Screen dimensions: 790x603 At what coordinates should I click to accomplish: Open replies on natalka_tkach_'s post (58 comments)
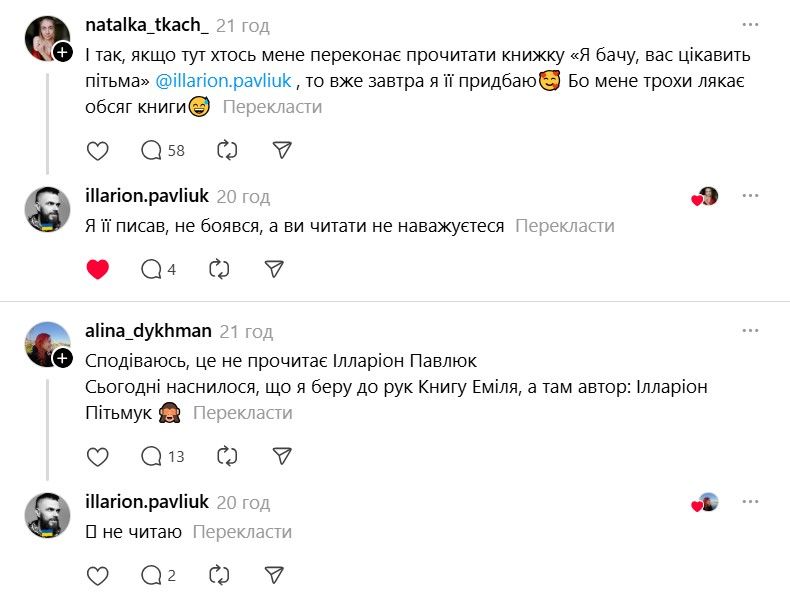tap(163, 150)
